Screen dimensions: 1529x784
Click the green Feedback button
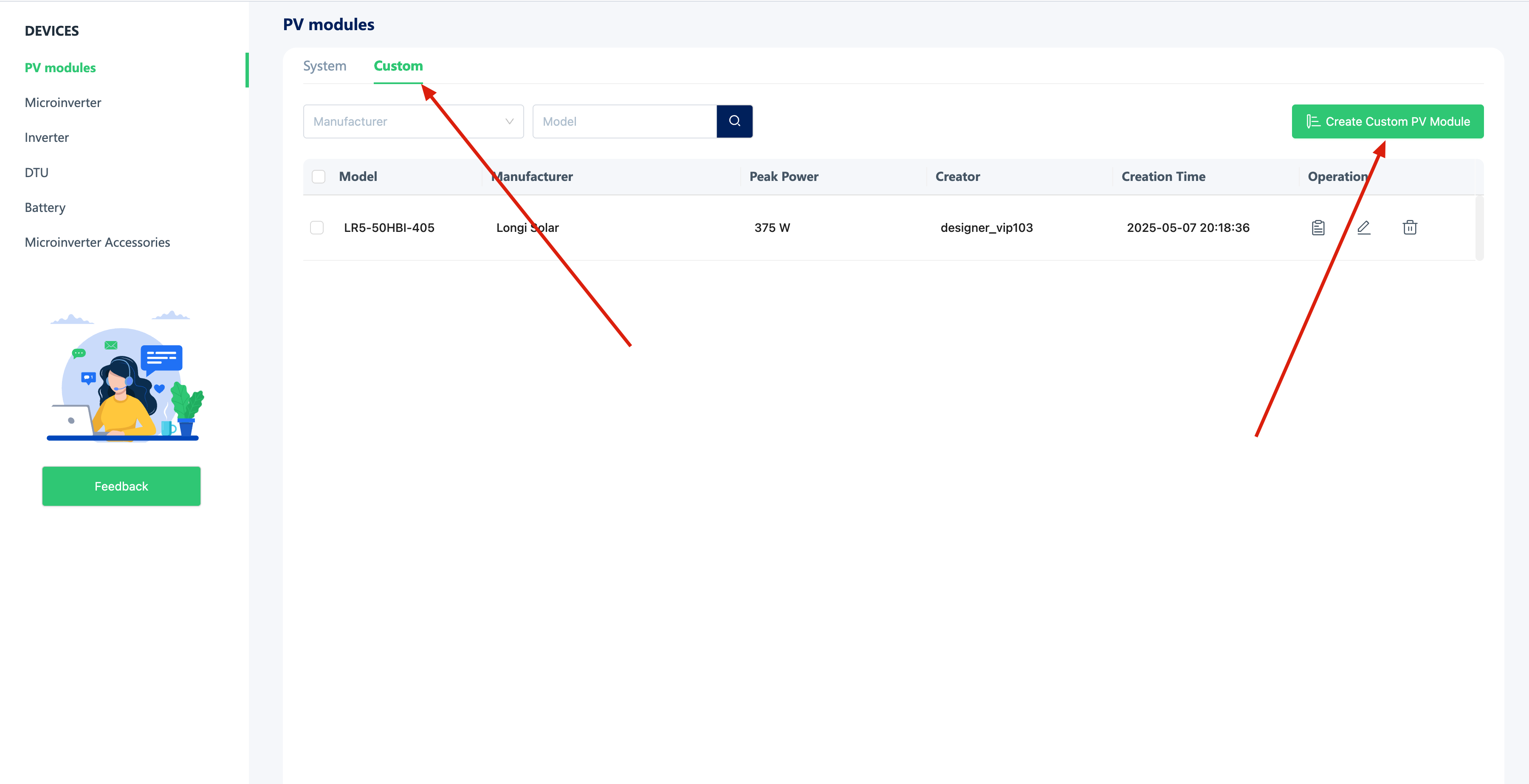[121, 486]
